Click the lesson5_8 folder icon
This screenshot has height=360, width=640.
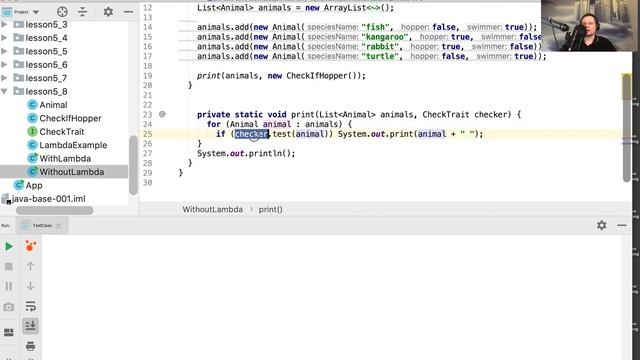click(x=18, y=91)
